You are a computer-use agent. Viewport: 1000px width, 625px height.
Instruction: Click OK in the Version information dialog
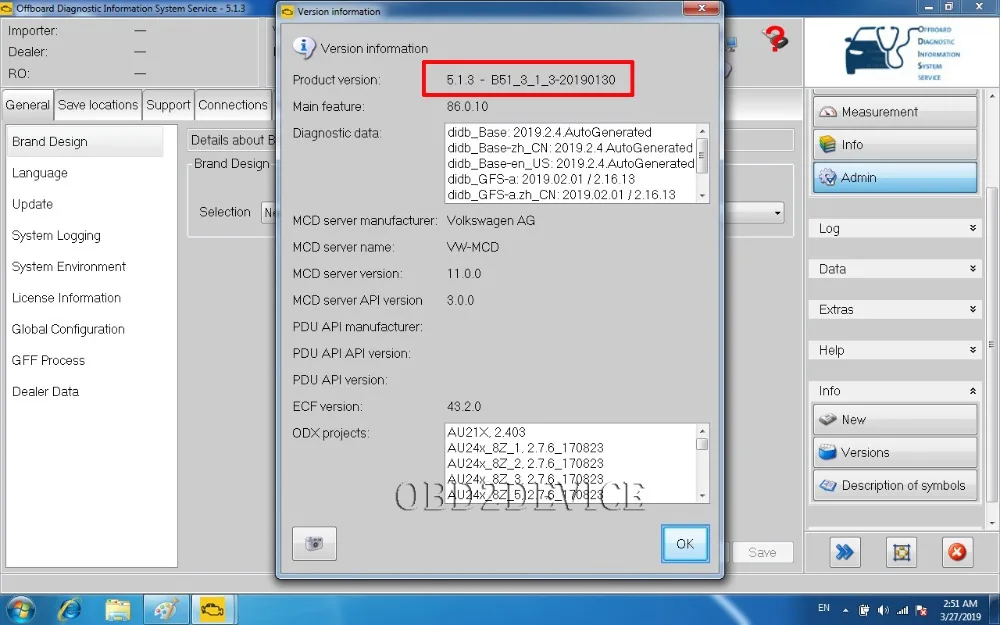tap(685, 543)
